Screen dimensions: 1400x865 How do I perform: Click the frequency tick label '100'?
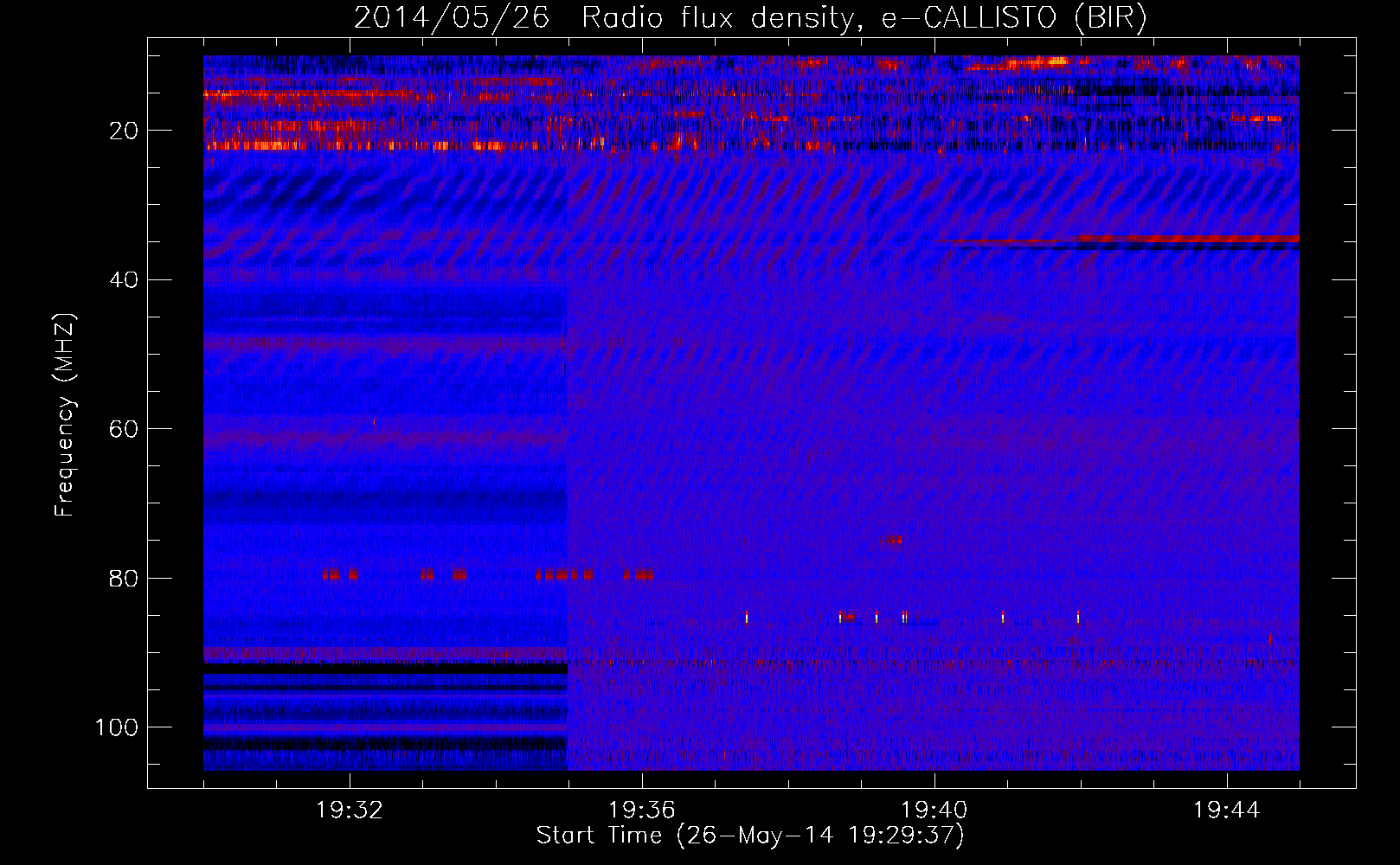tap(117, 727)
